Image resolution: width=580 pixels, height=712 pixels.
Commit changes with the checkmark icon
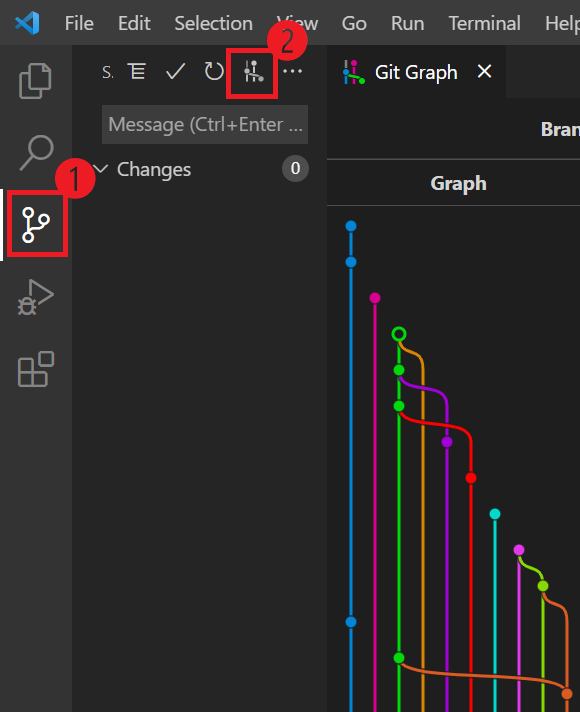pos(175,71)
